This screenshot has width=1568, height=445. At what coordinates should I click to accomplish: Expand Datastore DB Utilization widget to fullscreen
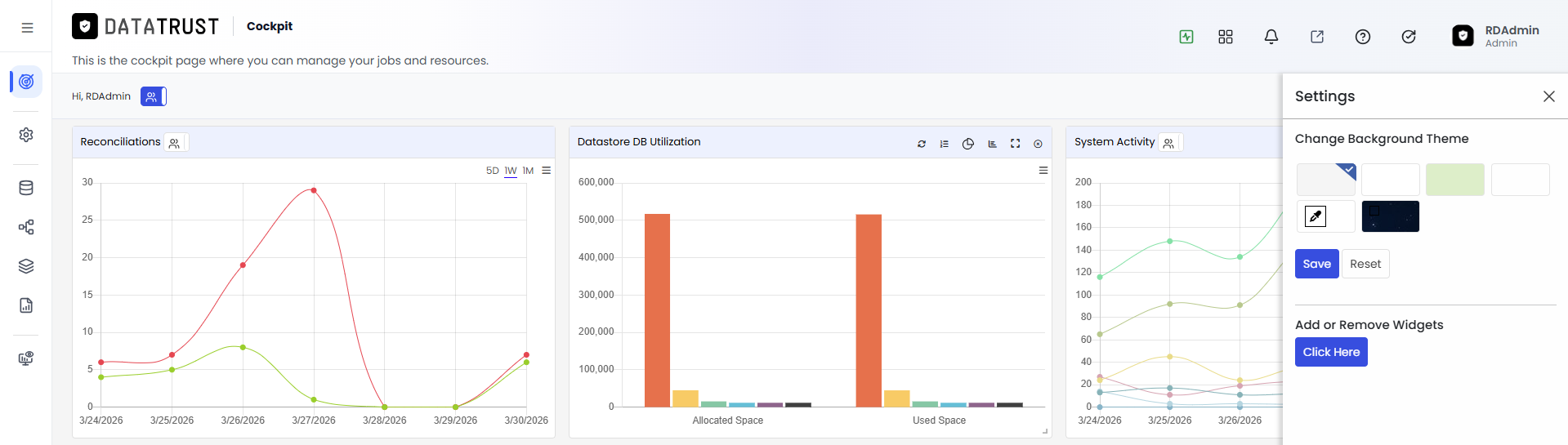(x=1016, y=144)
